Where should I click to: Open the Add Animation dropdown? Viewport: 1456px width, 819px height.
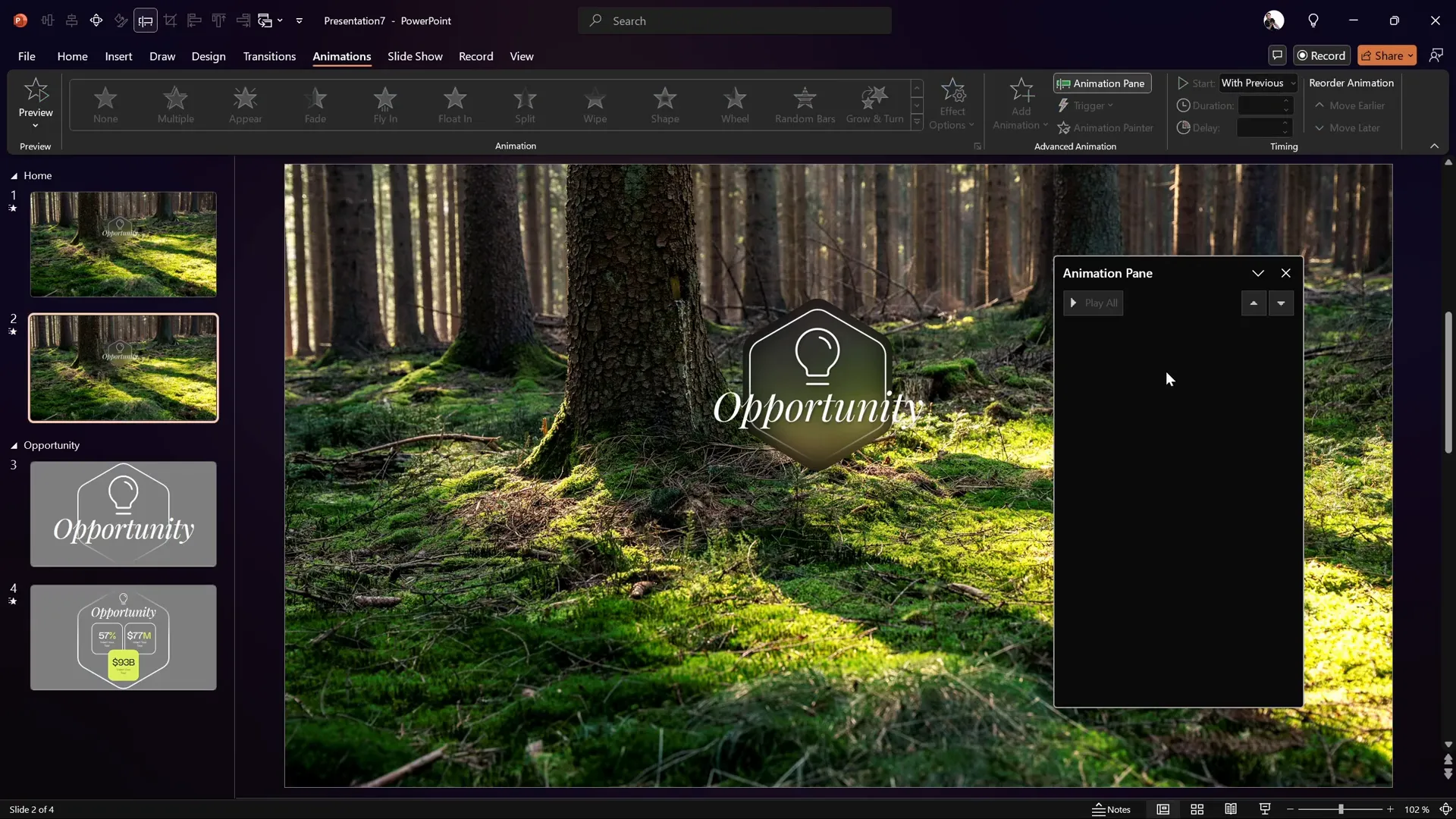pos(1021,105)
